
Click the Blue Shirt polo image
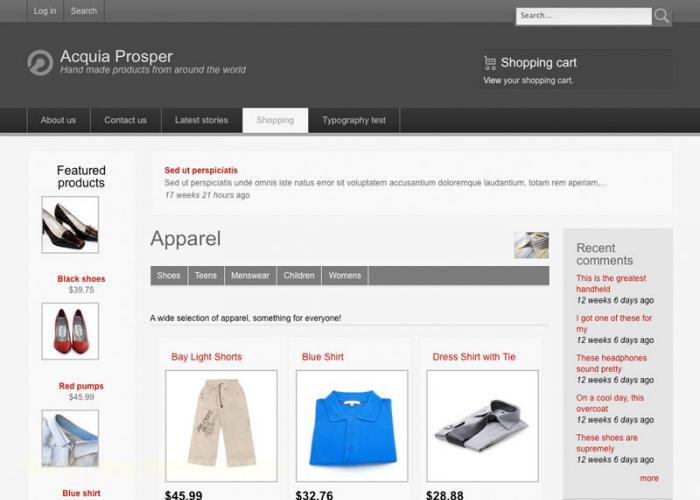click(x=352, y=426)
